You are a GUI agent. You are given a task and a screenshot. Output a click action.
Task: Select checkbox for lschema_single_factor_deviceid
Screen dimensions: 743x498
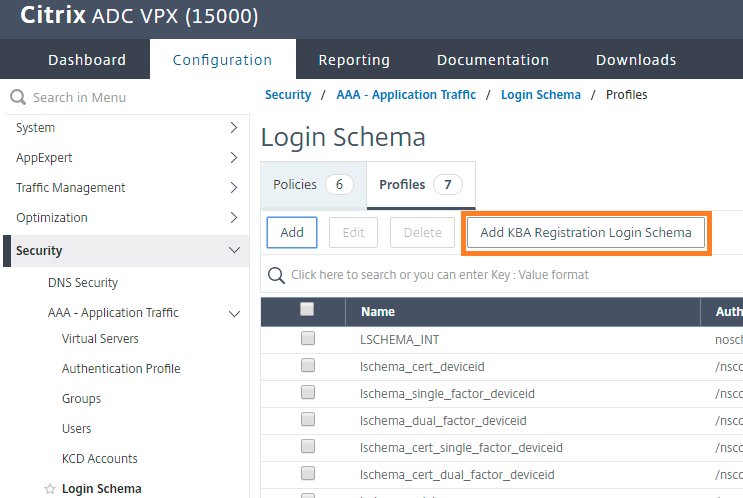(x=308, y=392)
